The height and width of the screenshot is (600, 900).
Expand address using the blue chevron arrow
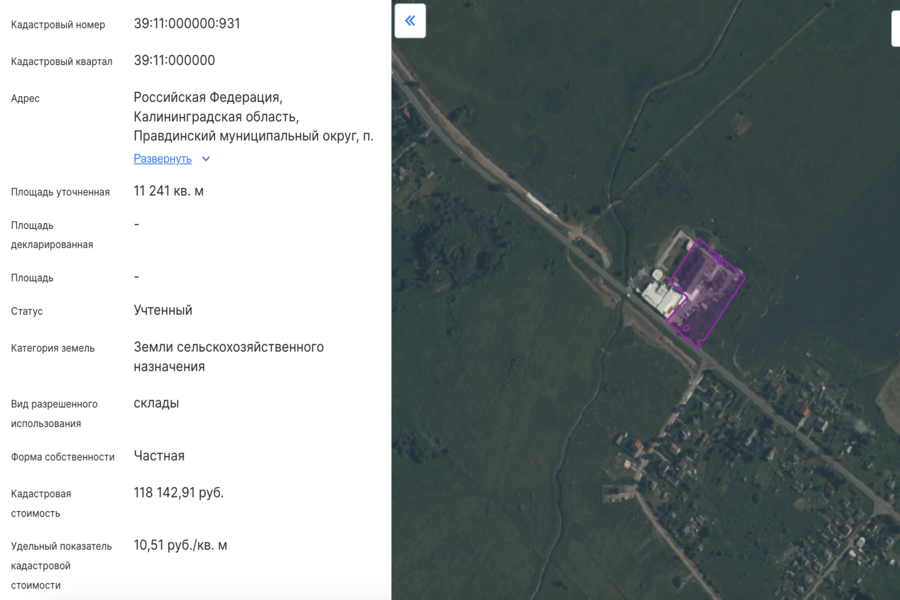point(206,159)
